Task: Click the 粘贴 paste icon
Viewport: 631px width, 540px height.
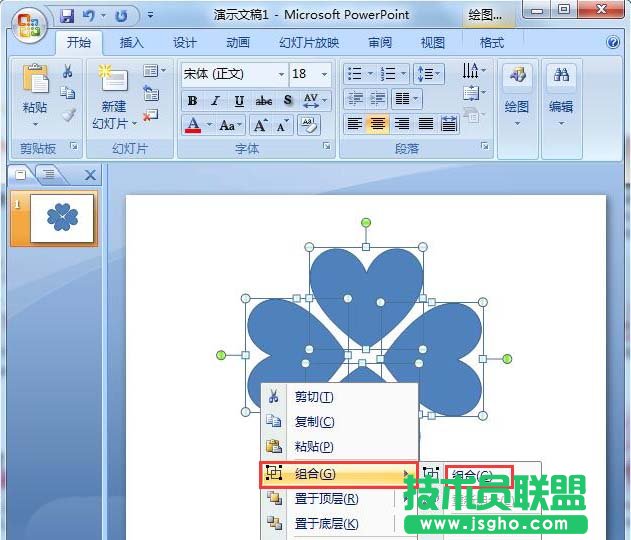Action: [x=35, y=79]
